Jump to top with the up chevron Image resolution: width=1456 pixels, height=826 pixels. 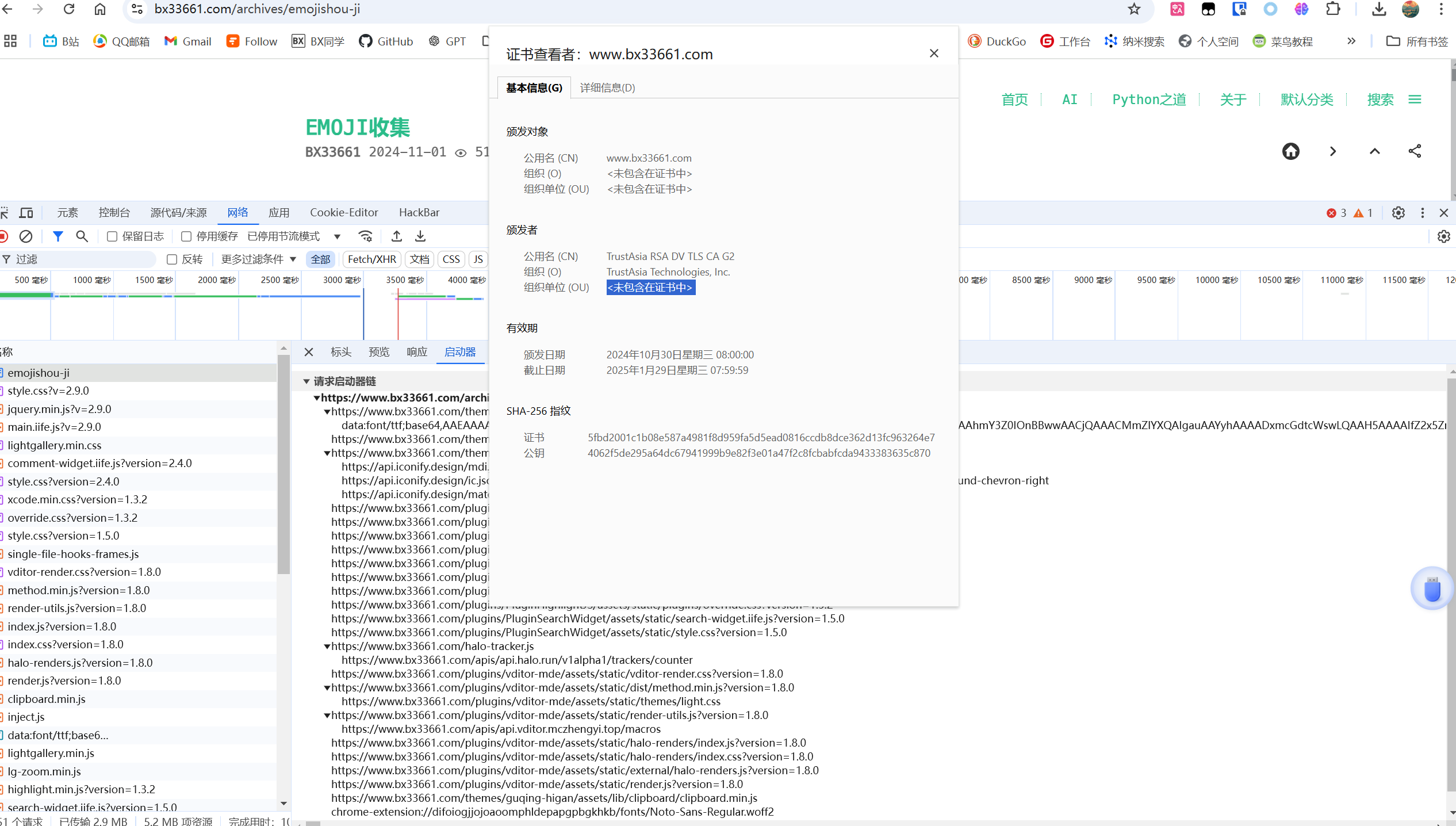(1375, 151)
